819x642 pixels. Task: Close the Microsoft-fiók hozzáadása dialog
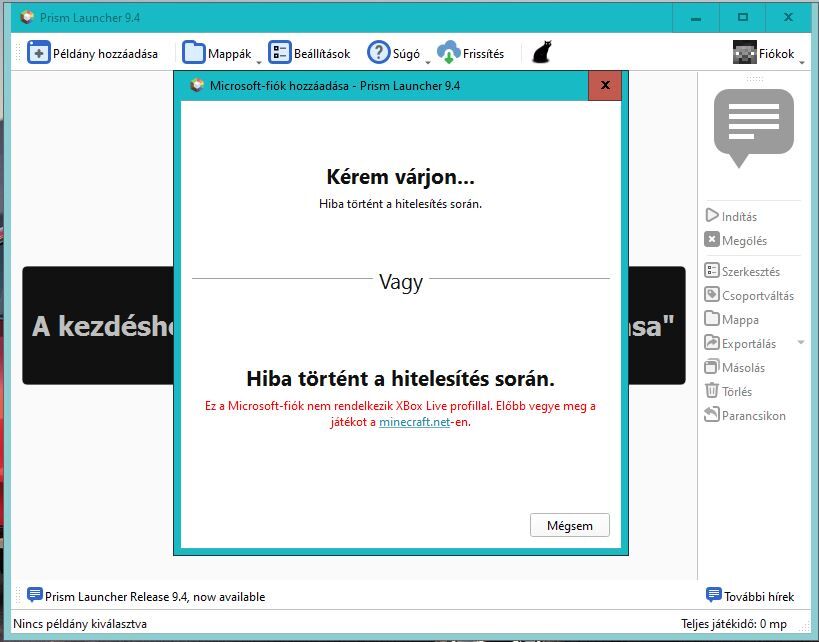pos(605,85)
